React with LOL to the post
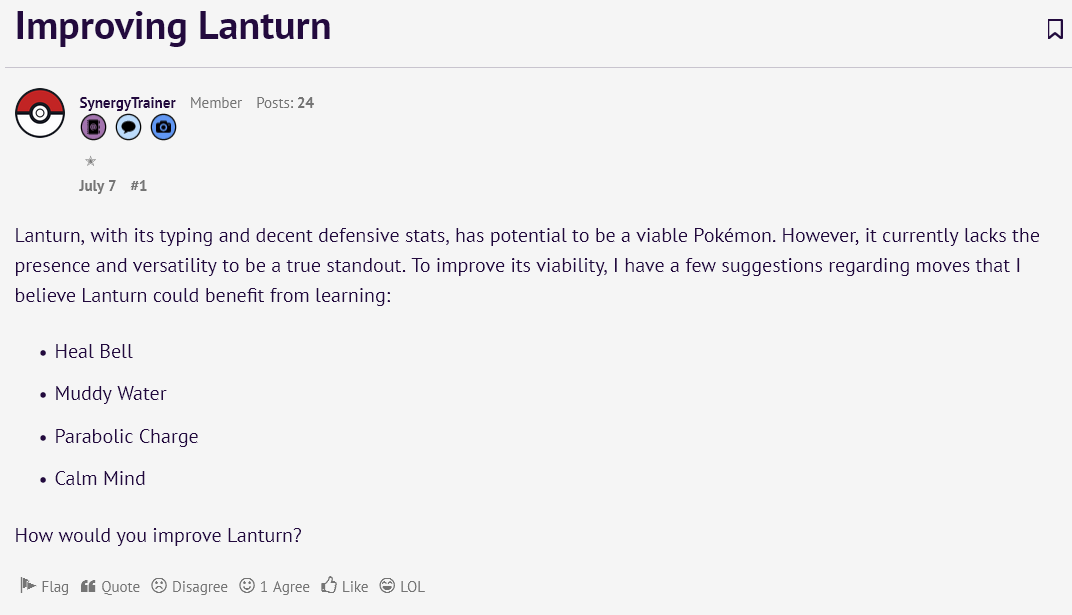 402,587
